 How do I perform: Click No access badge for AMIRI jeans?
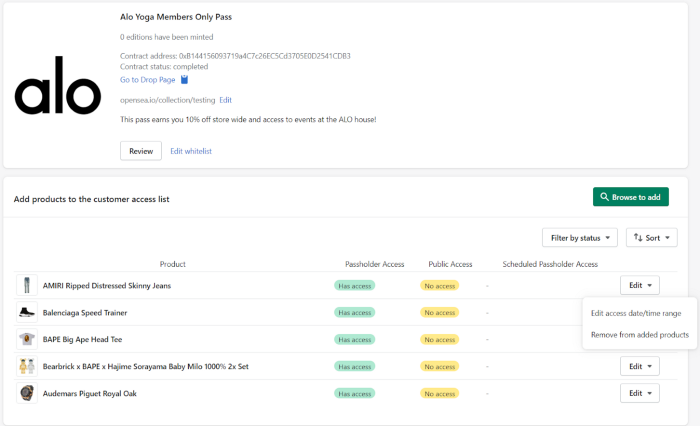440,286
